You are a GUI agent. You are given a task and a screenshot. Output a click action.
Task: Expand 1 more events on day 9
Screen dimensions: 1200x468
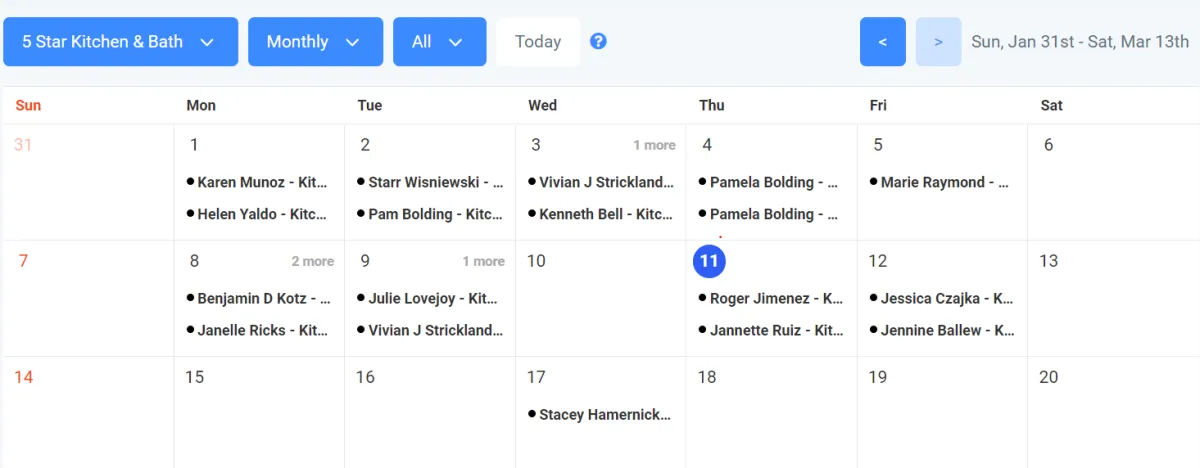coord(483,261)
